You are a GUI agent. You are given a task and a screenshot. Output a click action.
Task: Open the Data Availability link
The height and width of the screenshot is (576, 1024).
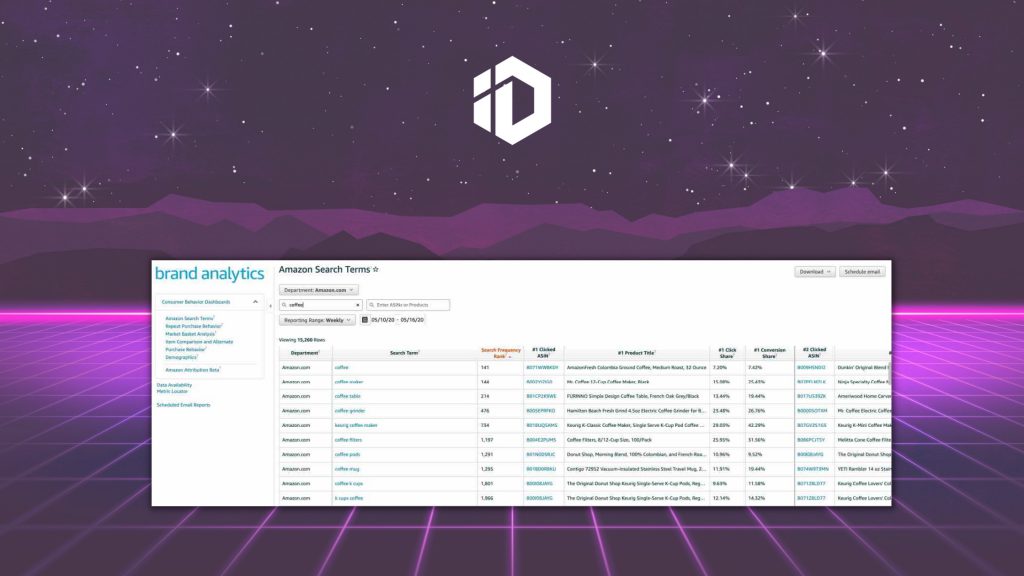(x=174, y=385)
